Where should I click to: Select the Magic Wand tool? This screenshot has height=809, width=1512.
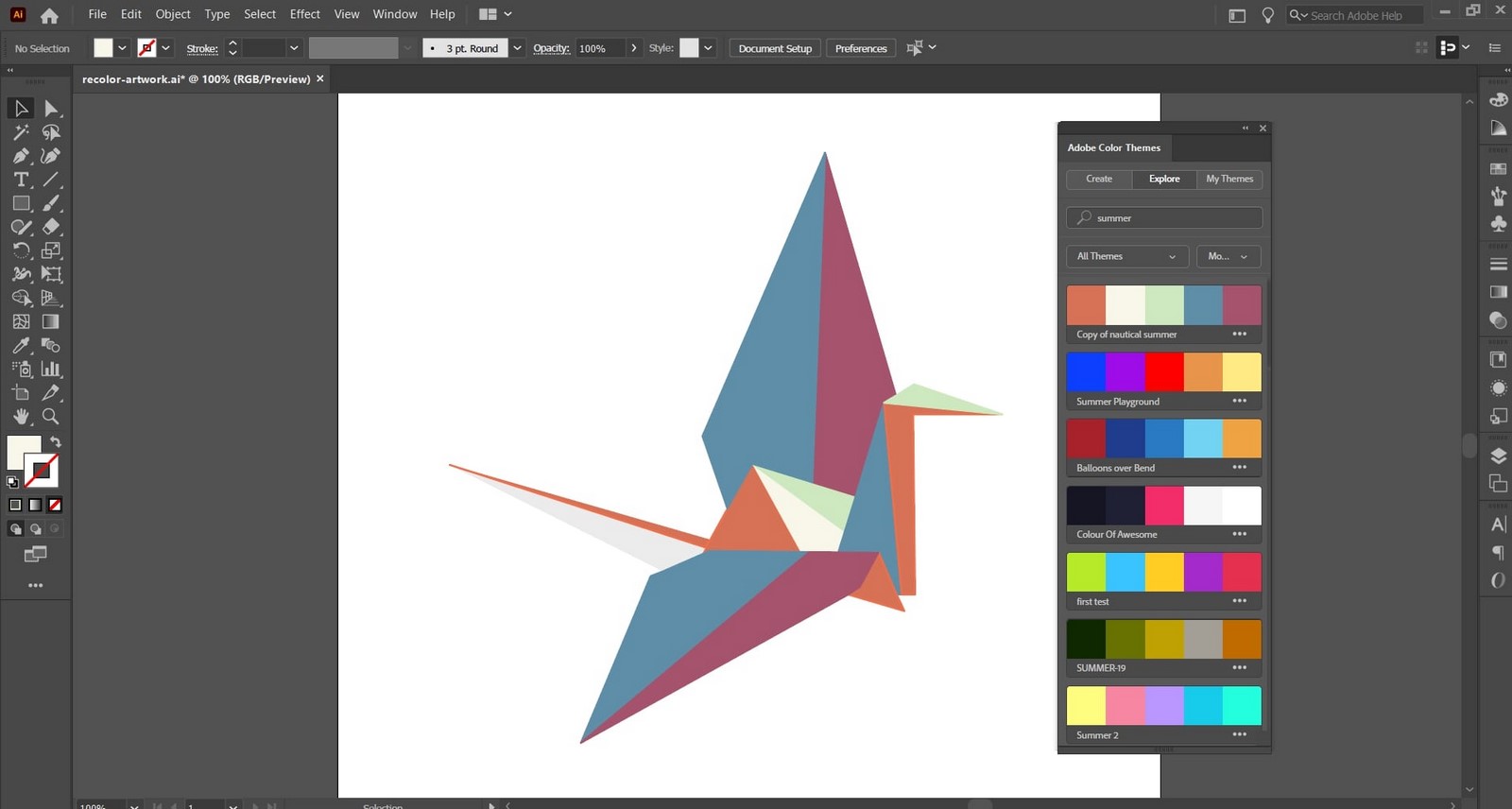tap(21, 132)
